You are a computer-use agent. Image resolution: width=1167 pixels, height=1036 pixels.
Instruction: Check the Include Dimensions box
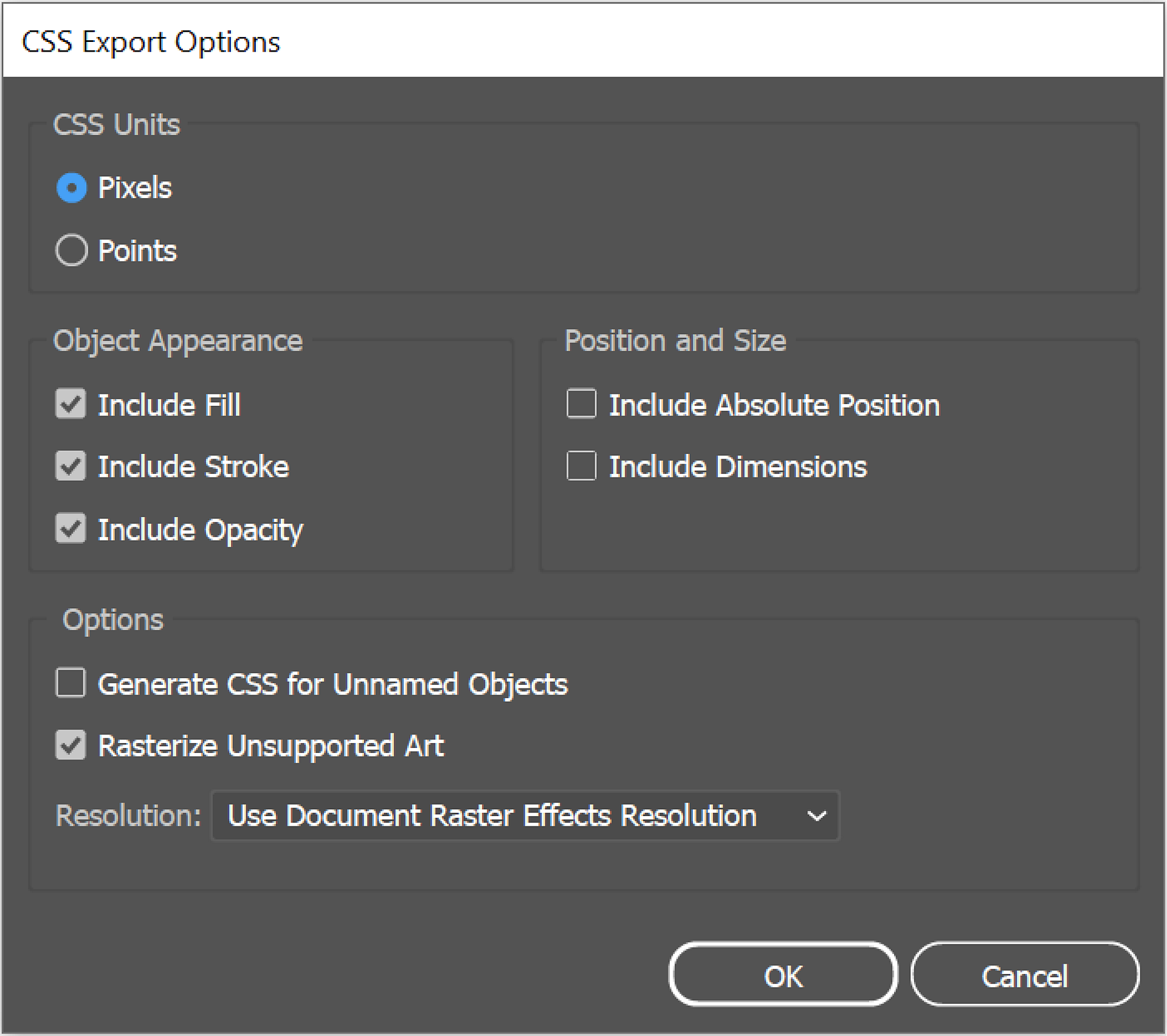click(581, 467)
